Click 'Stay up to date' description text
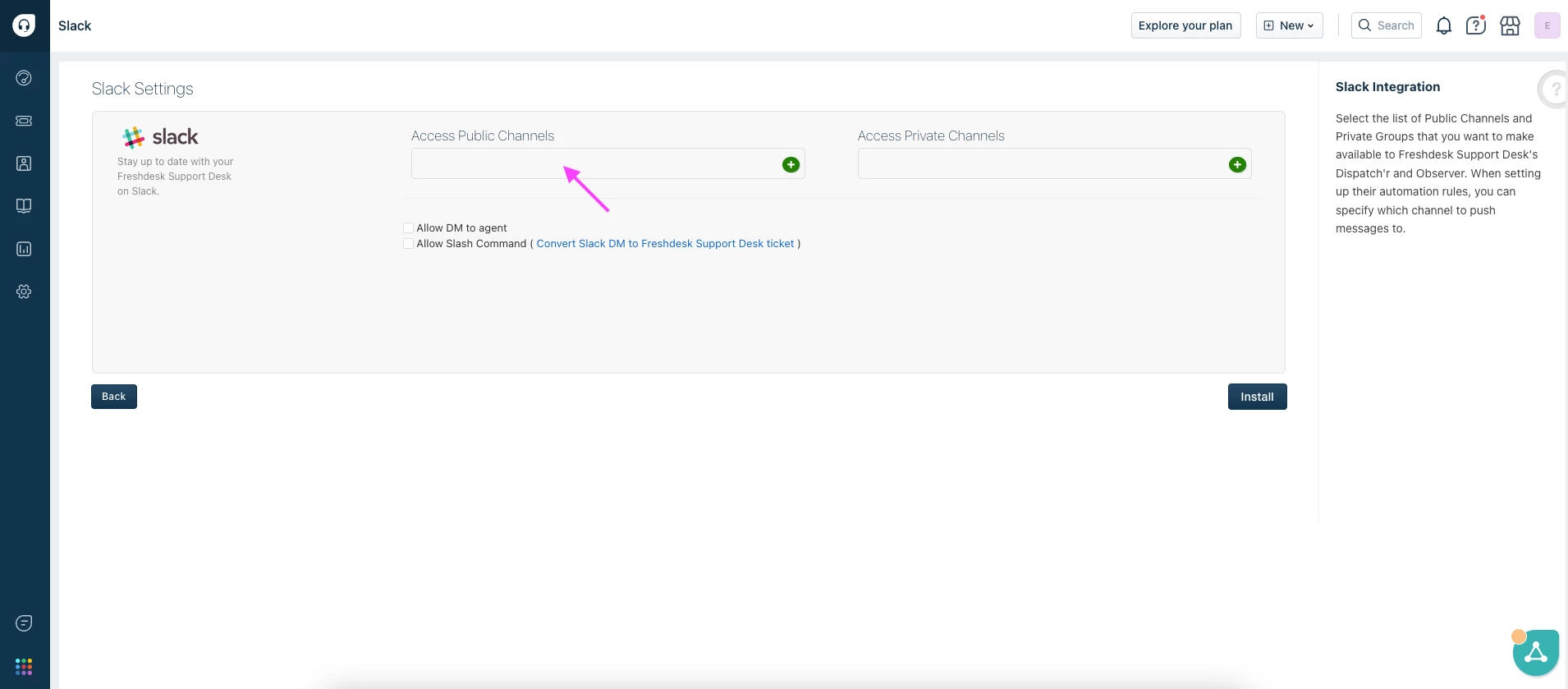Image resolution: width=1568 pixels, height=689 pixels. [175, 177]
